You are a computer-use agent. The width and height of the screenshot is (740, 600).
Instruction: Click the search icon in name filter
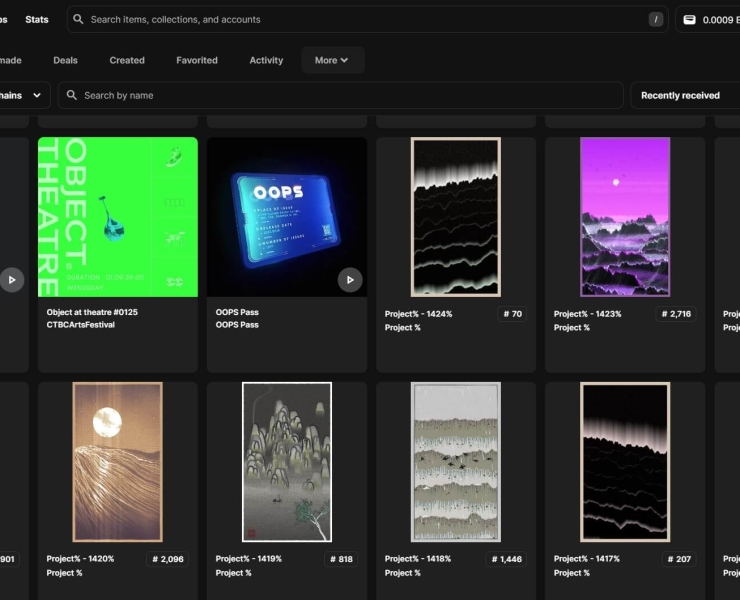(x=71, y=95)
